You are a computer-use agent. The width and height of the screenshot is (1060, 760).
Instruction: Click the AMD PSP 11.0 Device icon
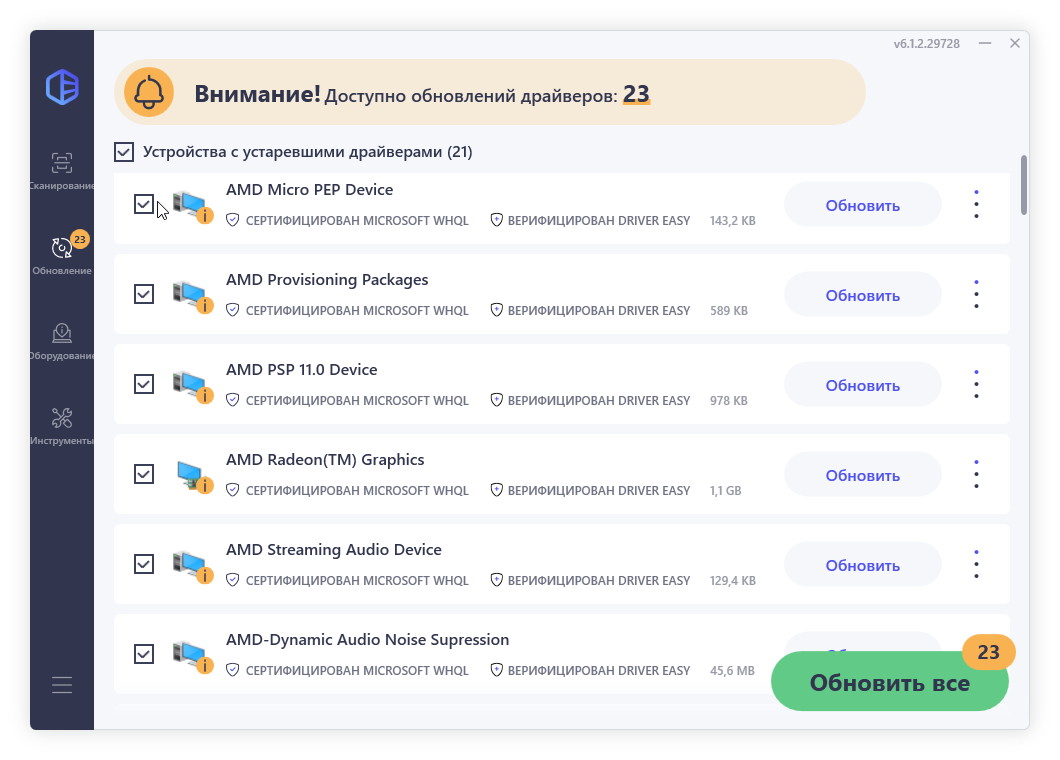pos(193,386)
